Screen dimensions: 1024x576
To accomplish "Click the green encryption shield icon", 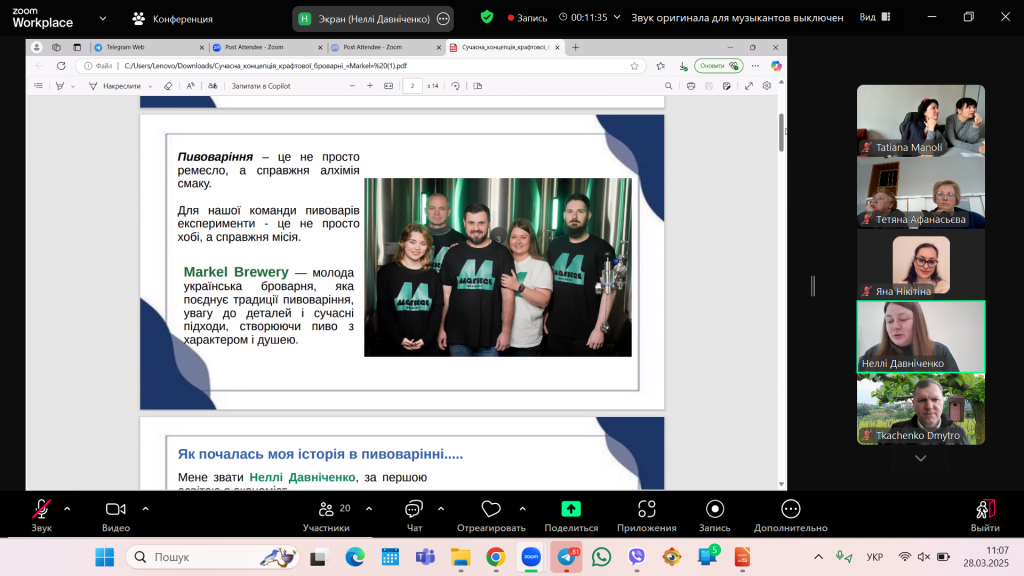I will [x=487, y=17].
